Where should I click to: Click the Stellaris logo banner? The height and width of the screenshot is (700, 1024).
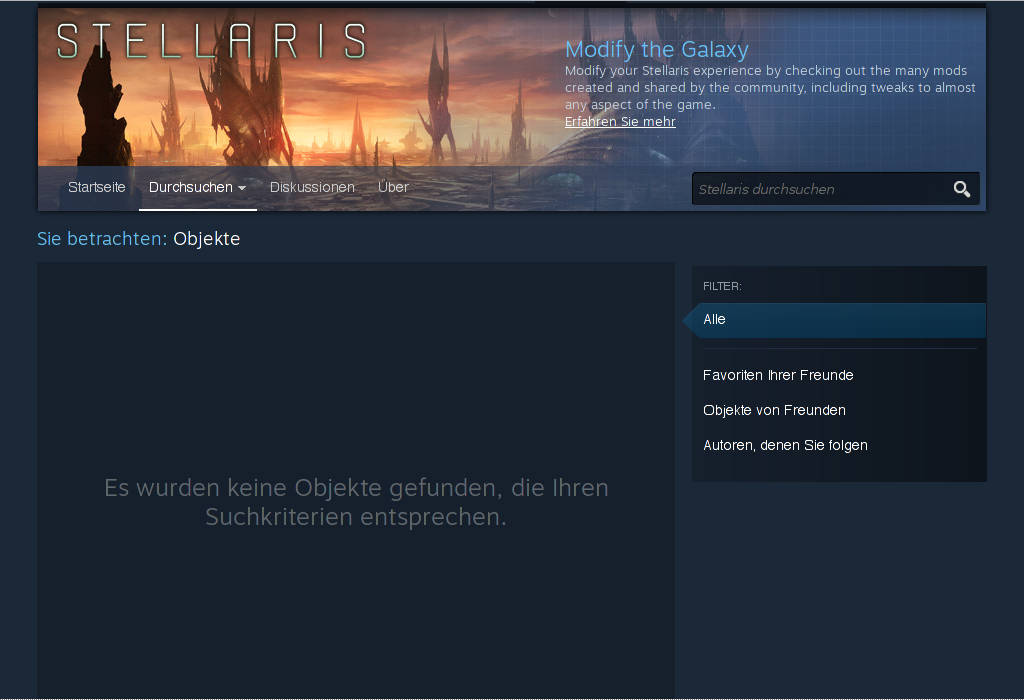[211, 40]
